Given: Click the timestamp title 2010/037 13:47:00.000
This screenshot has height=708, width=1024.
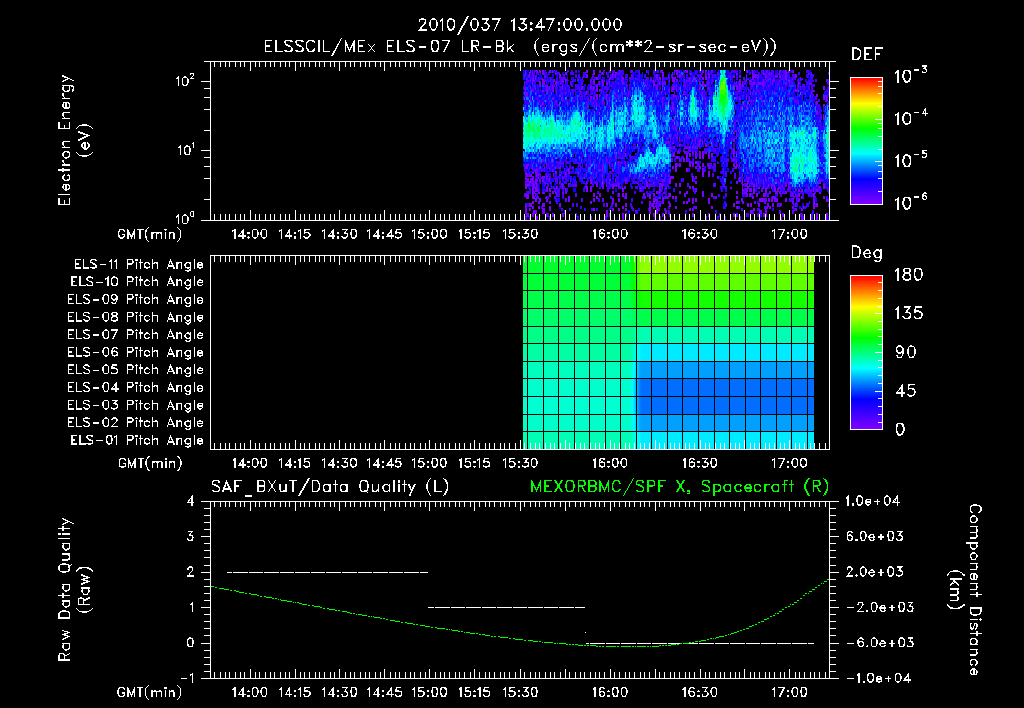Looking at the screenshot, I should [x=520, y=25].
